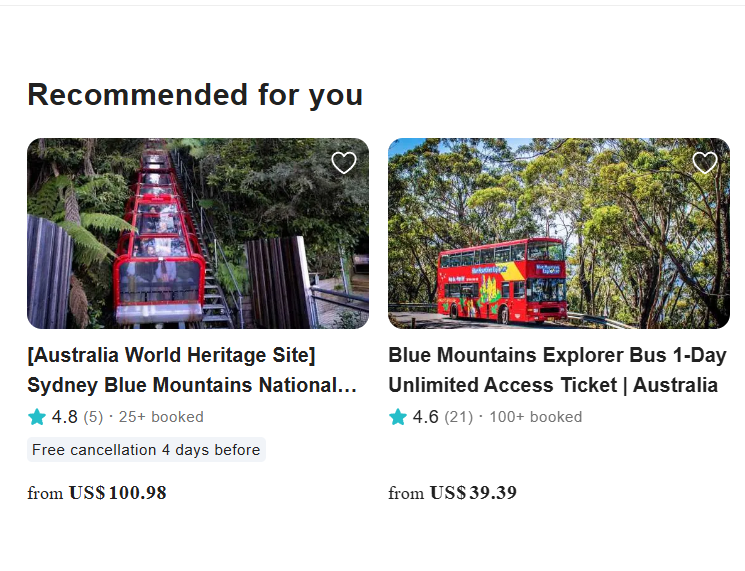Image resolution: width=745 pixels, height=571 pixels.
Task: Click the US$39.39 price
Action: tap(473, 493)
